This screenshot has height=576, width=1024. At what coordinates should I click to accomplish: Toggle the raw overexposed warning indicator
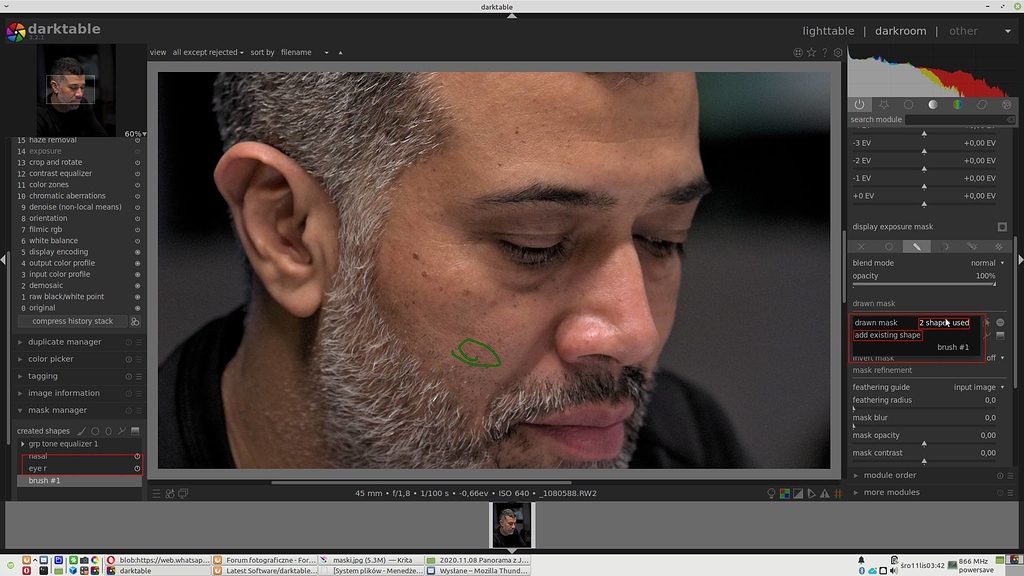point(785,493)
